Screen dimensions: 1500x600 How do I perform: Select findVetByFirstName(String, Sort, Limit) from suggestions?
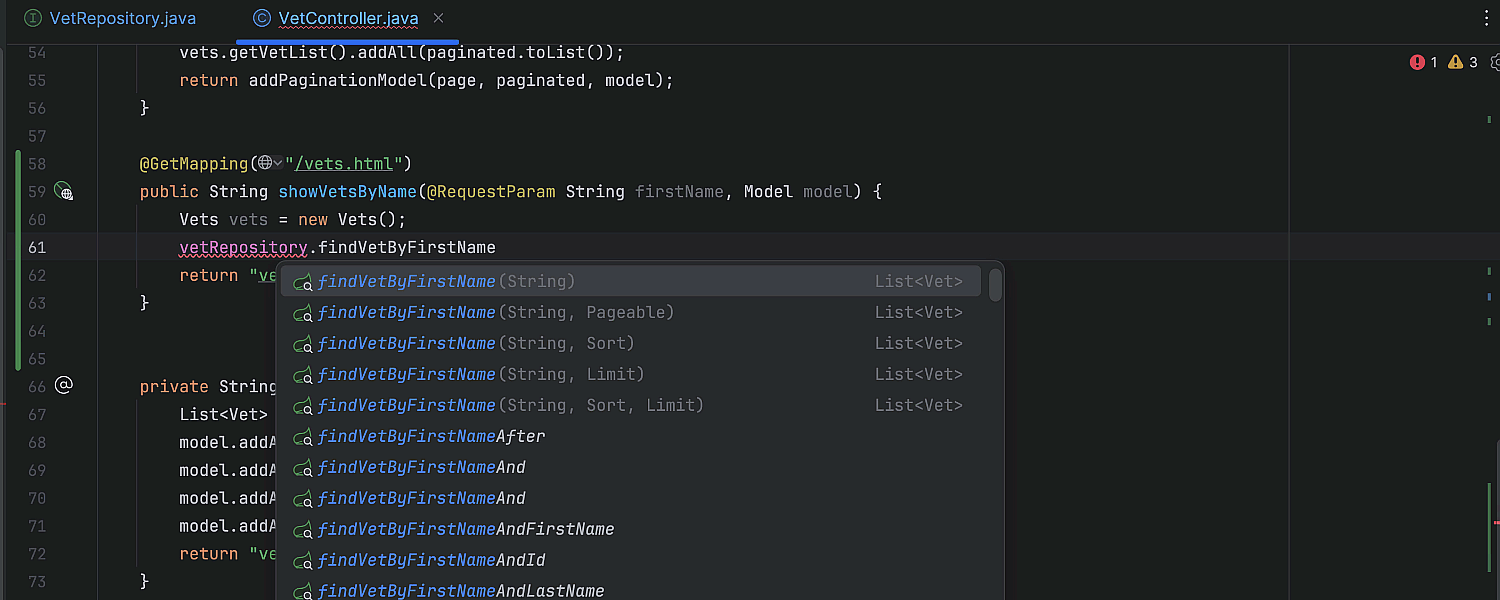point(500,405)
